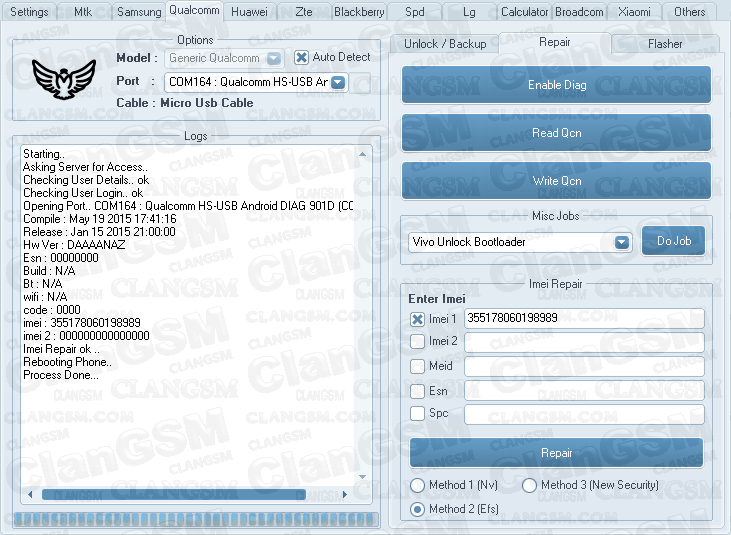This screenshot has height=535, width=731.
Task: Enable the Spc checkbox
Action: (417, 413)
